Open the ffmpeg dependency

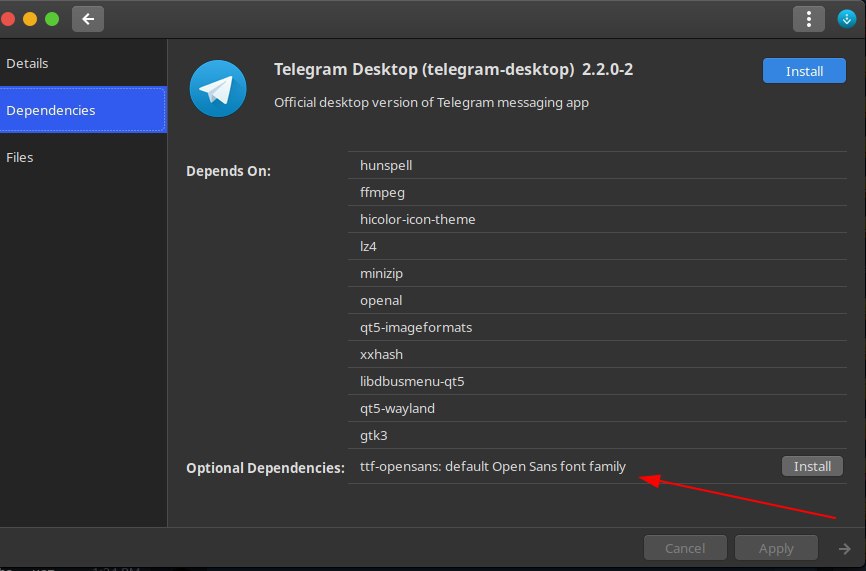[597, 192]
